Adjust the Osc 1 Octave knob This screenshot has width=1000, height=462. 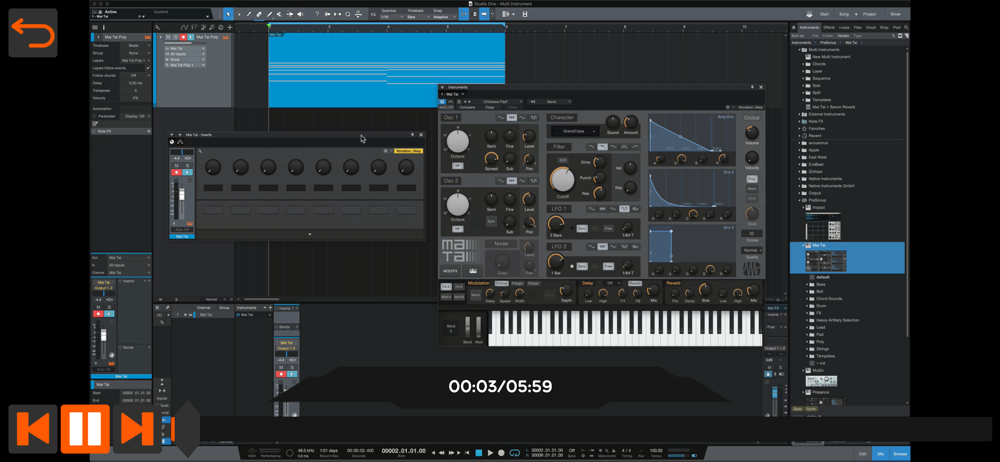coord(457,141)
